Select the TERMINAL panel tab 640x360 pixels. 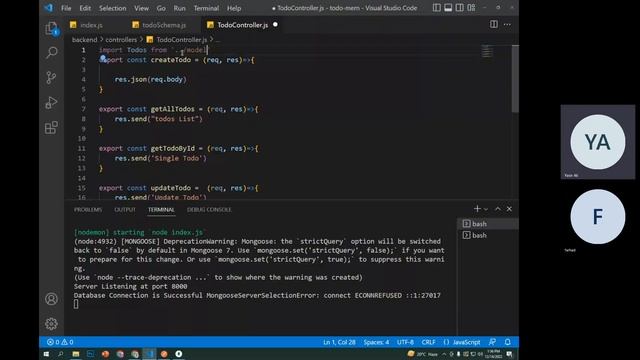pos(161,209)
